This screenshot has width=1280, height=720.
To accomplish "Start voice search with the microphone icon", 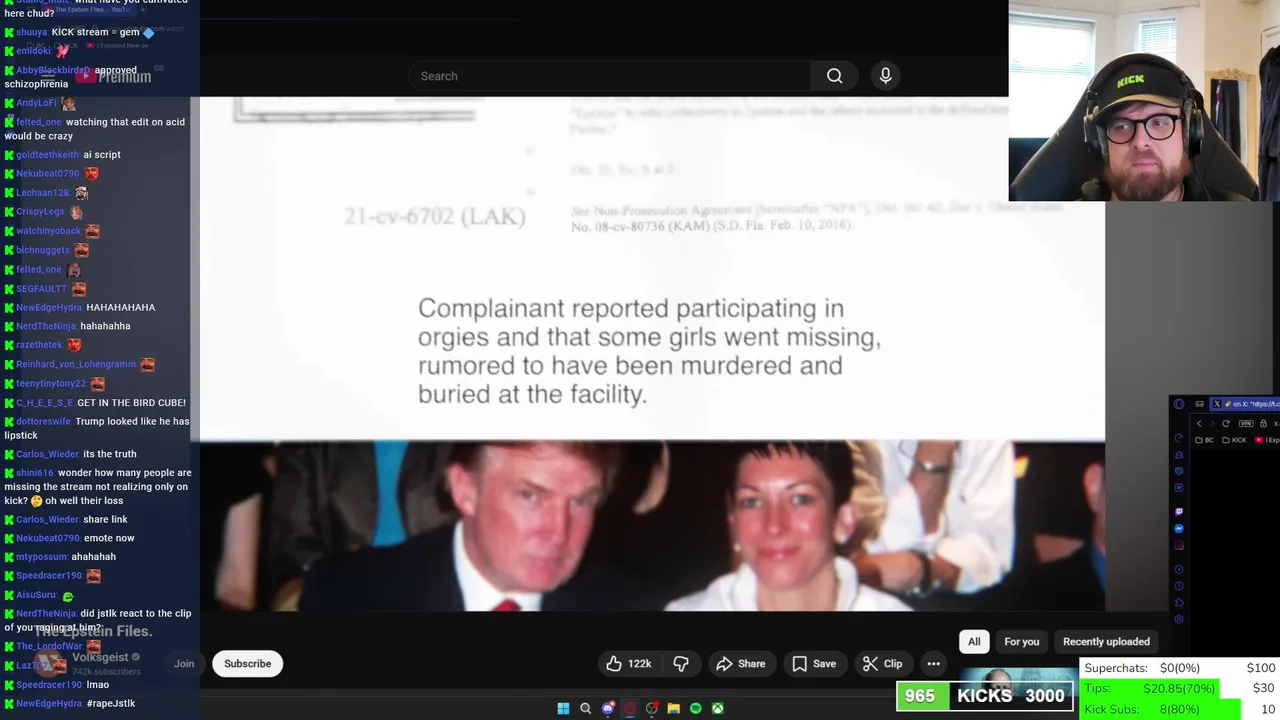I will pyautogui.click(x=885, y=76).
